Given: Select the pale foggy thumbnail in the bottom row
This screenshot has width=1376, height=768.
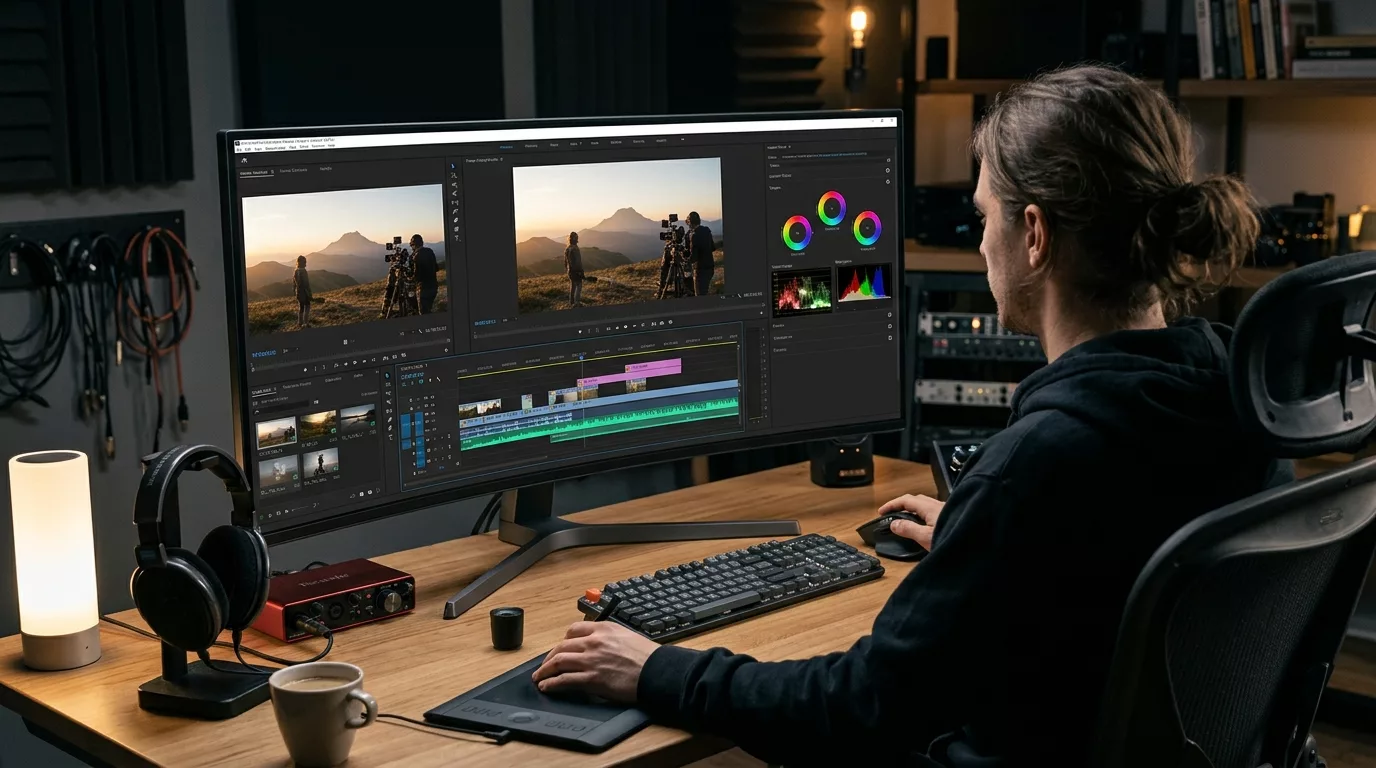Looking at the screenshot, I should 278,472.
